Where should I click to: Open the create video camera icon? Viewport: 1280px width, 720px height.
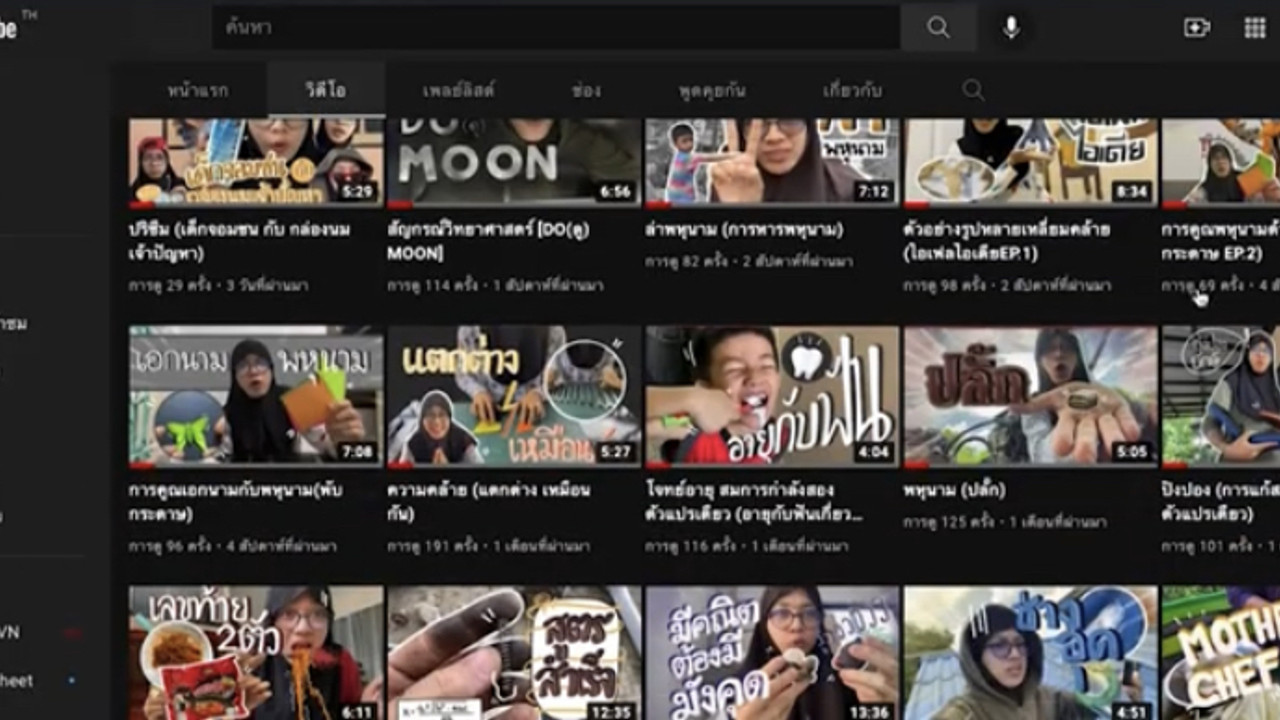1197,28
